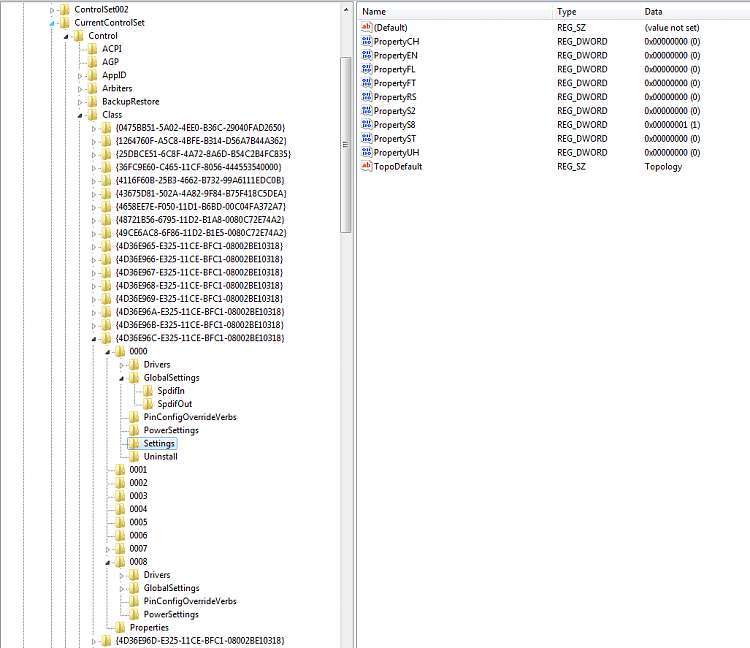This screenshot has height=648, width=750.
Task: Expand the Arbiters key
Action: click(80, 89)
